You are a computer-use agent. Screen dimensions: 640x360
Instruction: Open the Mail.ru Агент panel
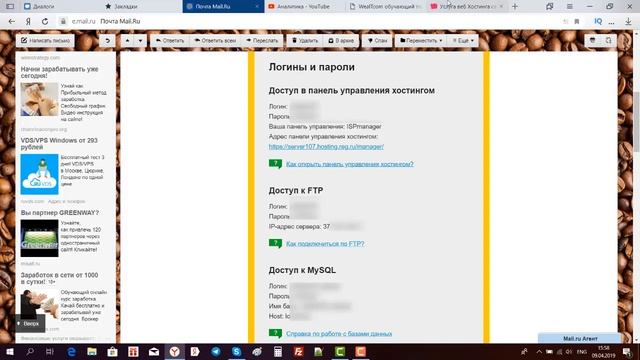click(580, 338)
